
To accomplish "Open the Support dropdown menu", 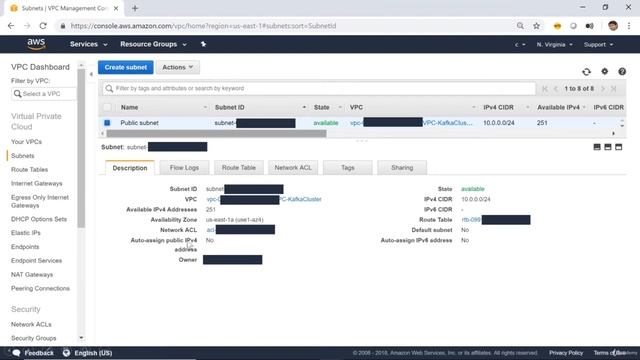I will coord(598,44).
